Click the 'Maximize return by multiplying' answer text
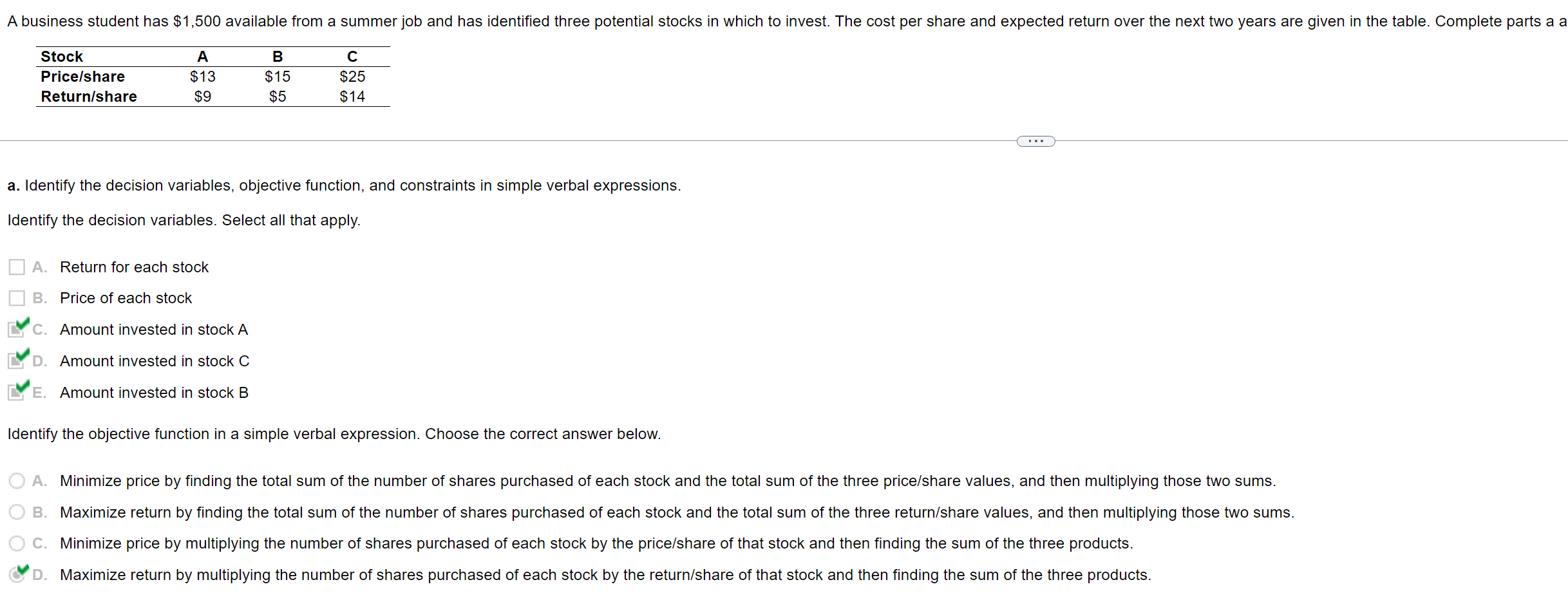Viewport: 1568px width, 600px height. pyautogui.click(x=605, y=575)
